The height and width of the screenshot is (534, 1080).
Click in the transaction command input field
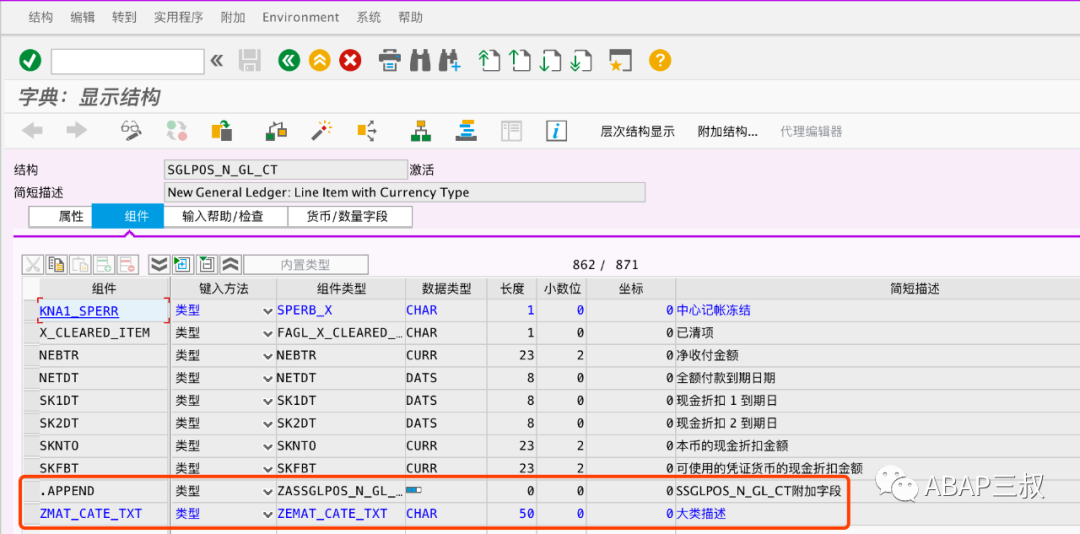click(x=127, y=61)
